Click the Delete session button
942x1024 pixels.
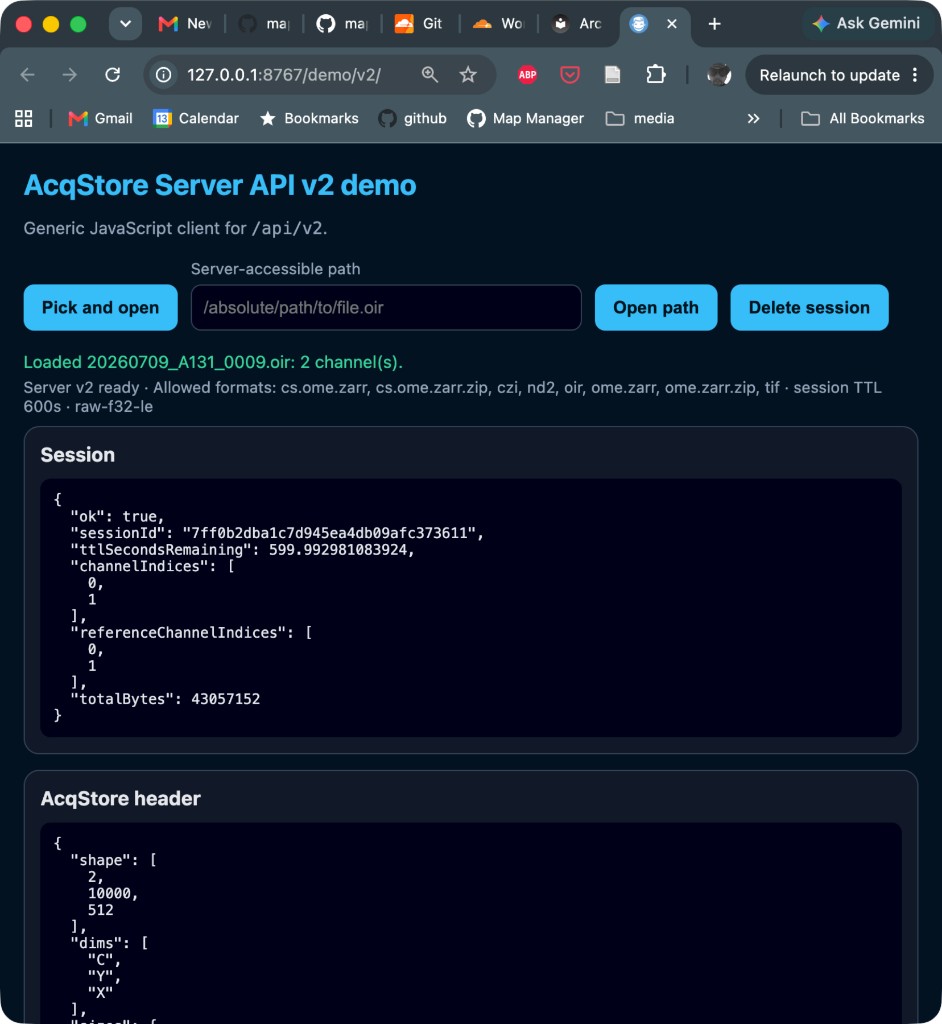tap(809, 308)
